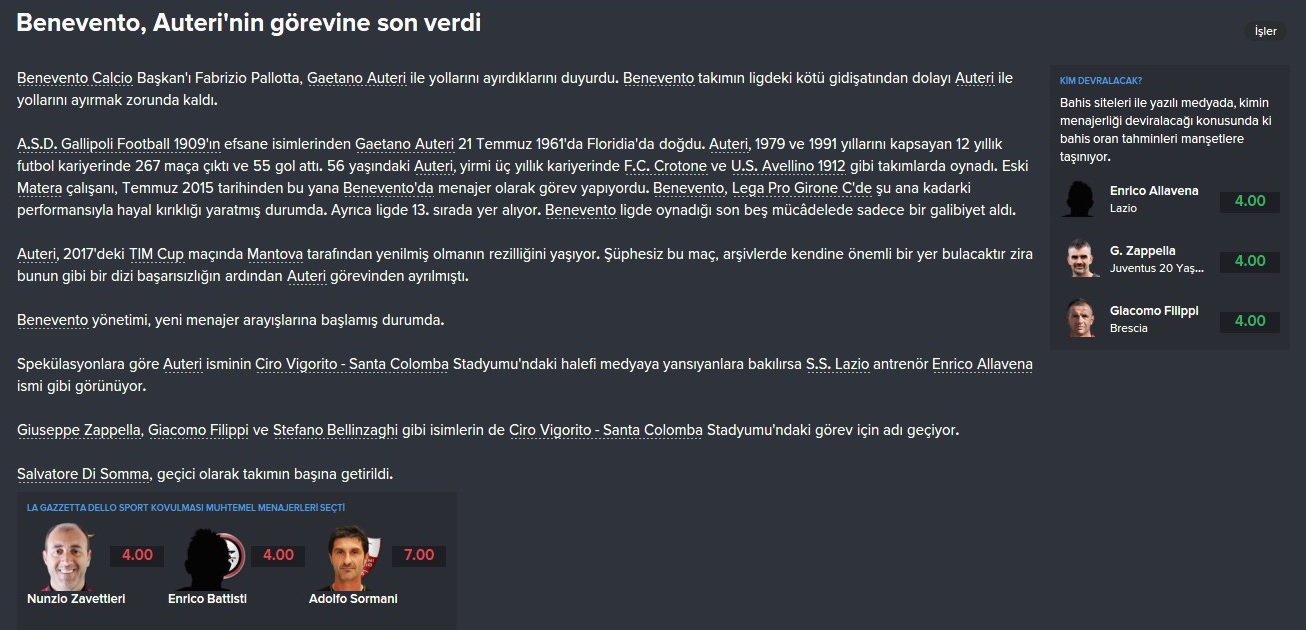This screenshot has width=1306, height=630.
Task: Open the A.S.D. Gallipoli Football 1909 link
Action: click(x=112, y=144)
